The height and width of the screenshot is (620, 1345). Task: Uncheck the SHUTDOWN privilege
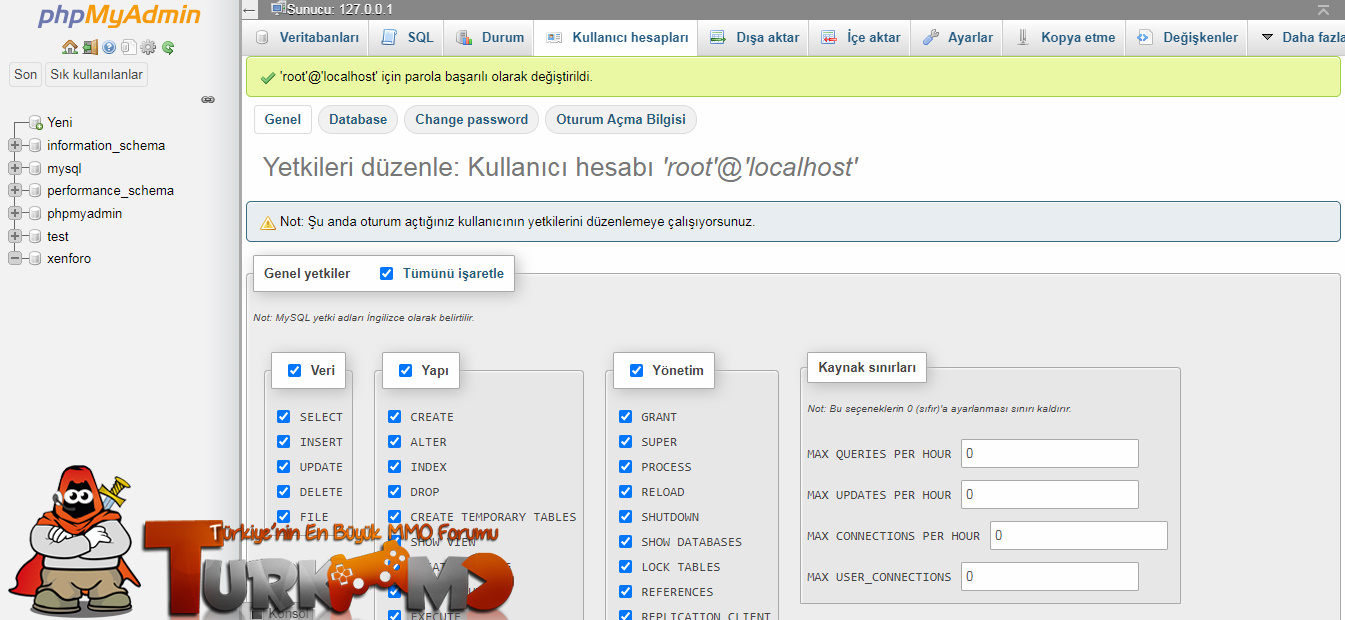tap(625, 517)
